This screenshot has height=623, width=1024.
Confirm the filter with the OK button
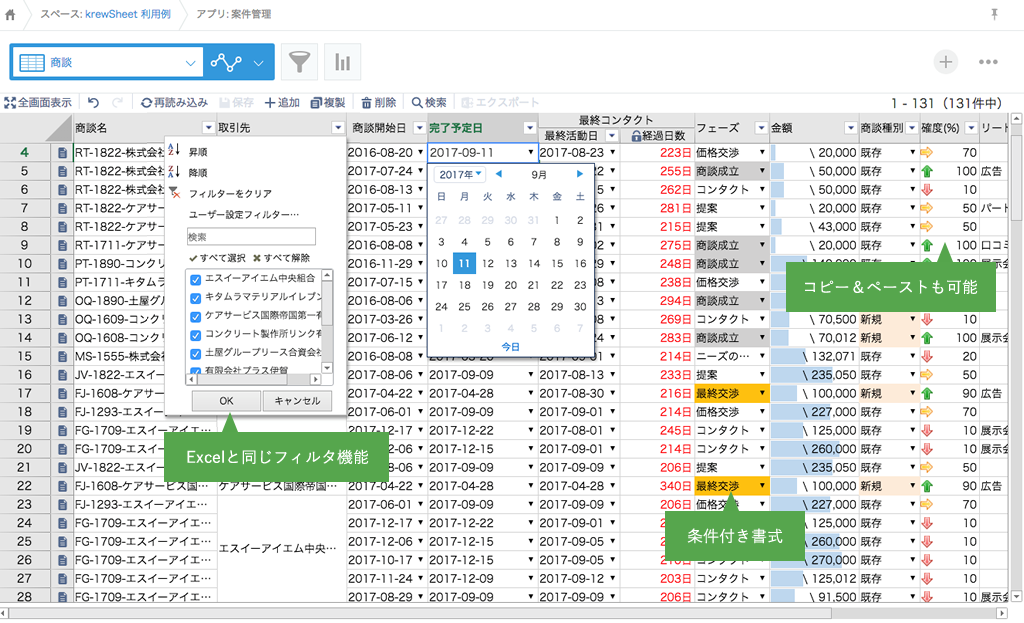[226, 401]
